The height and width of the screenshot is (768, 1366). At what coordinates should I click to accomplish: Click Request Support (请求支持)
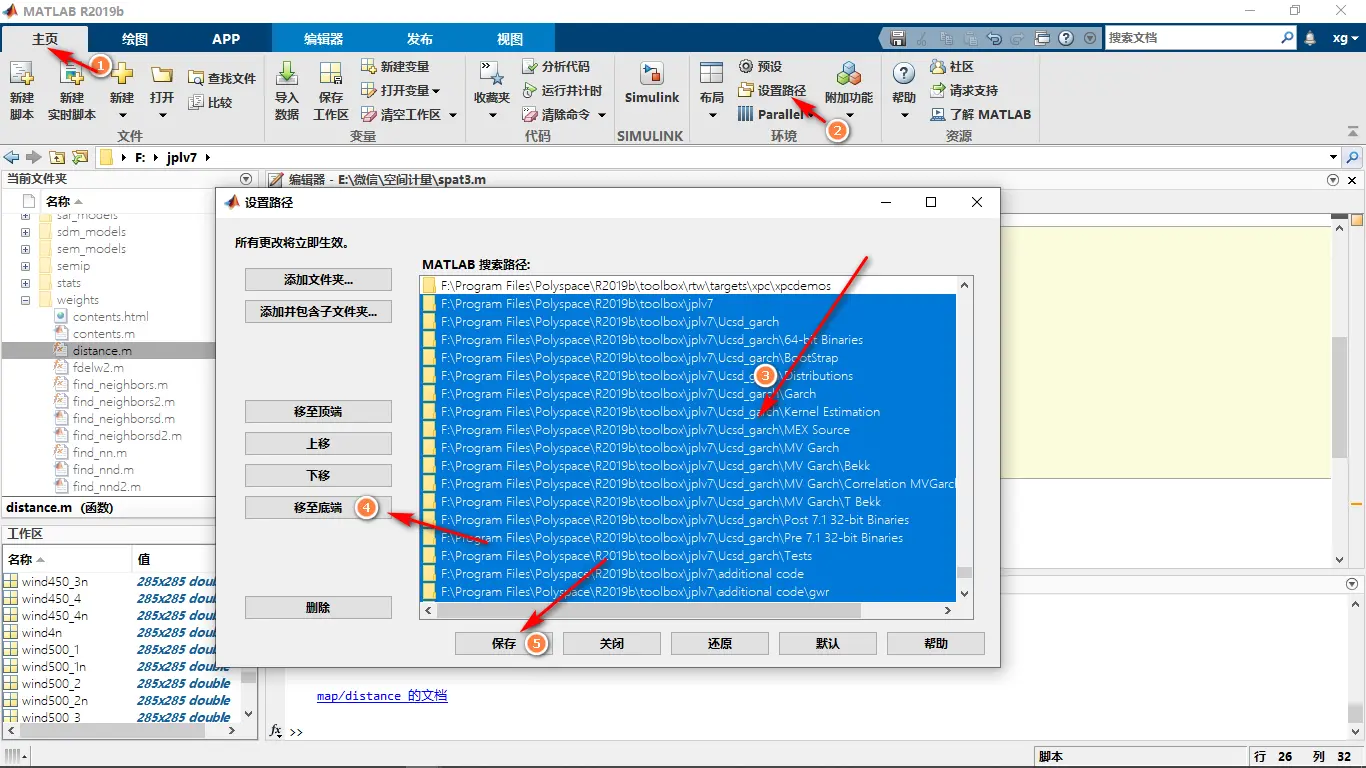pos(964,90)
